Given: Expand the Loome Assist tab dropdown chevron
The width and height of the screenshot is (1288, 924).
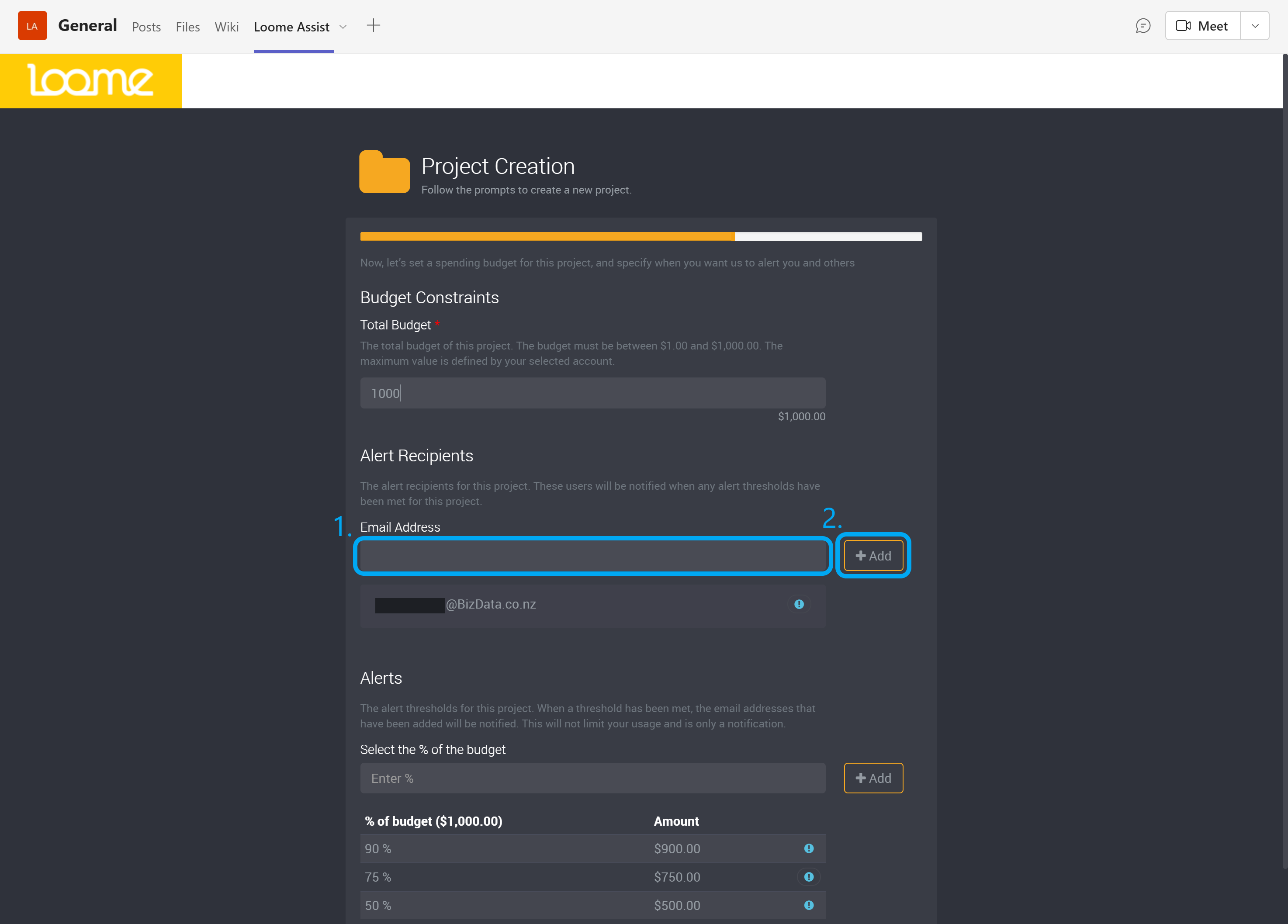Looking at the screenshot, I should click(343, 27).
